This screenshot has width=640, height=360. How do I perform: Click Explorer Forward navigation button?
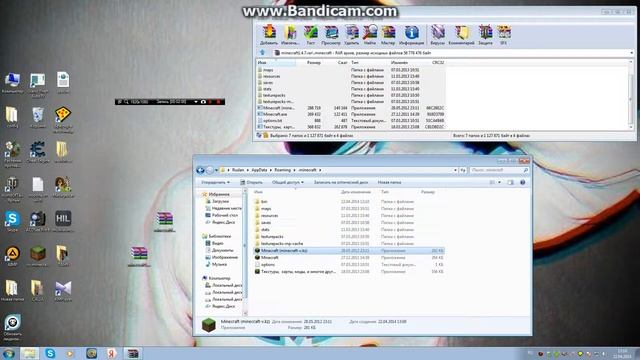209,170
